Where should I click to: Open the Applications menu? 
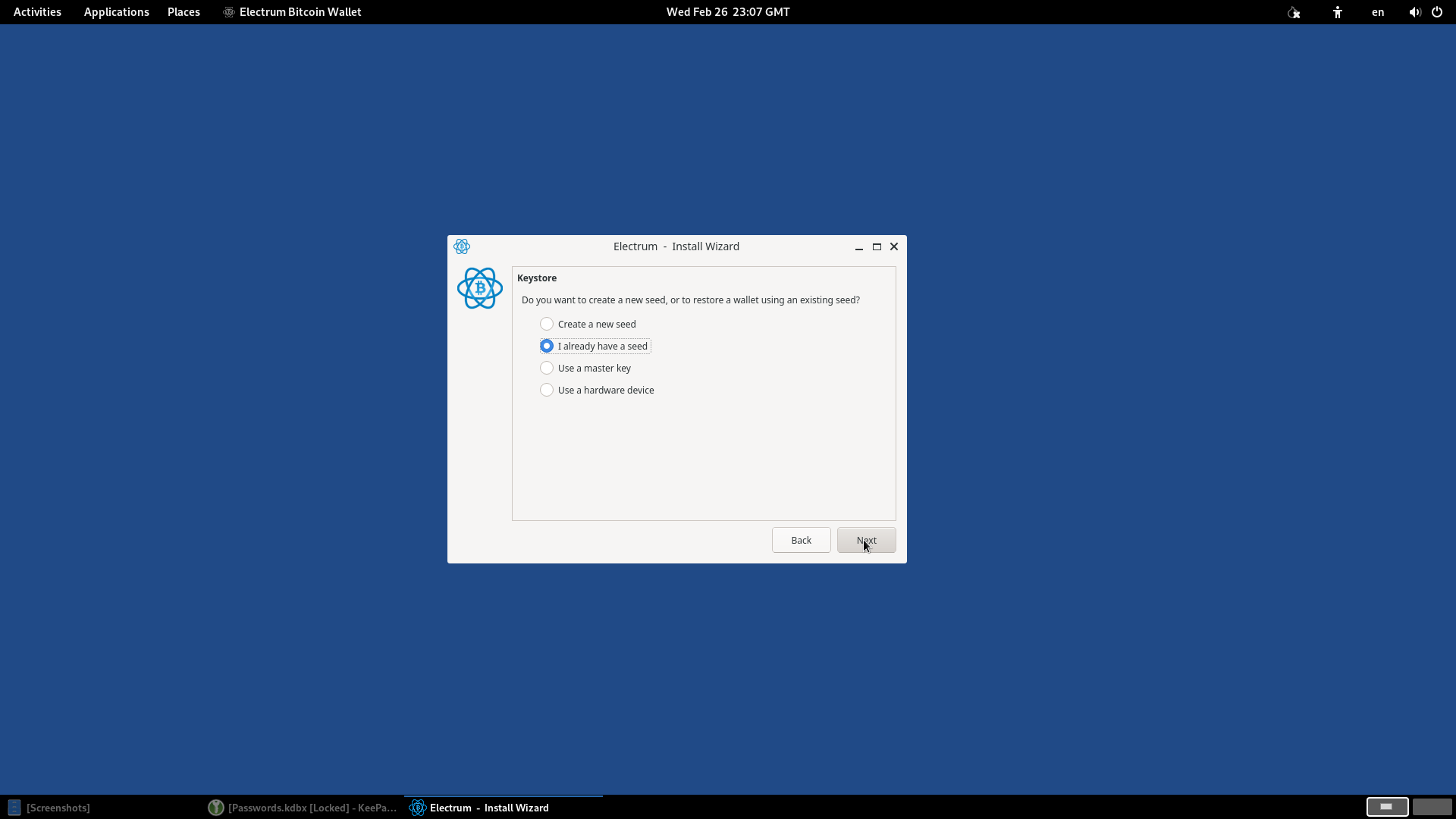(x=116, y=12)
